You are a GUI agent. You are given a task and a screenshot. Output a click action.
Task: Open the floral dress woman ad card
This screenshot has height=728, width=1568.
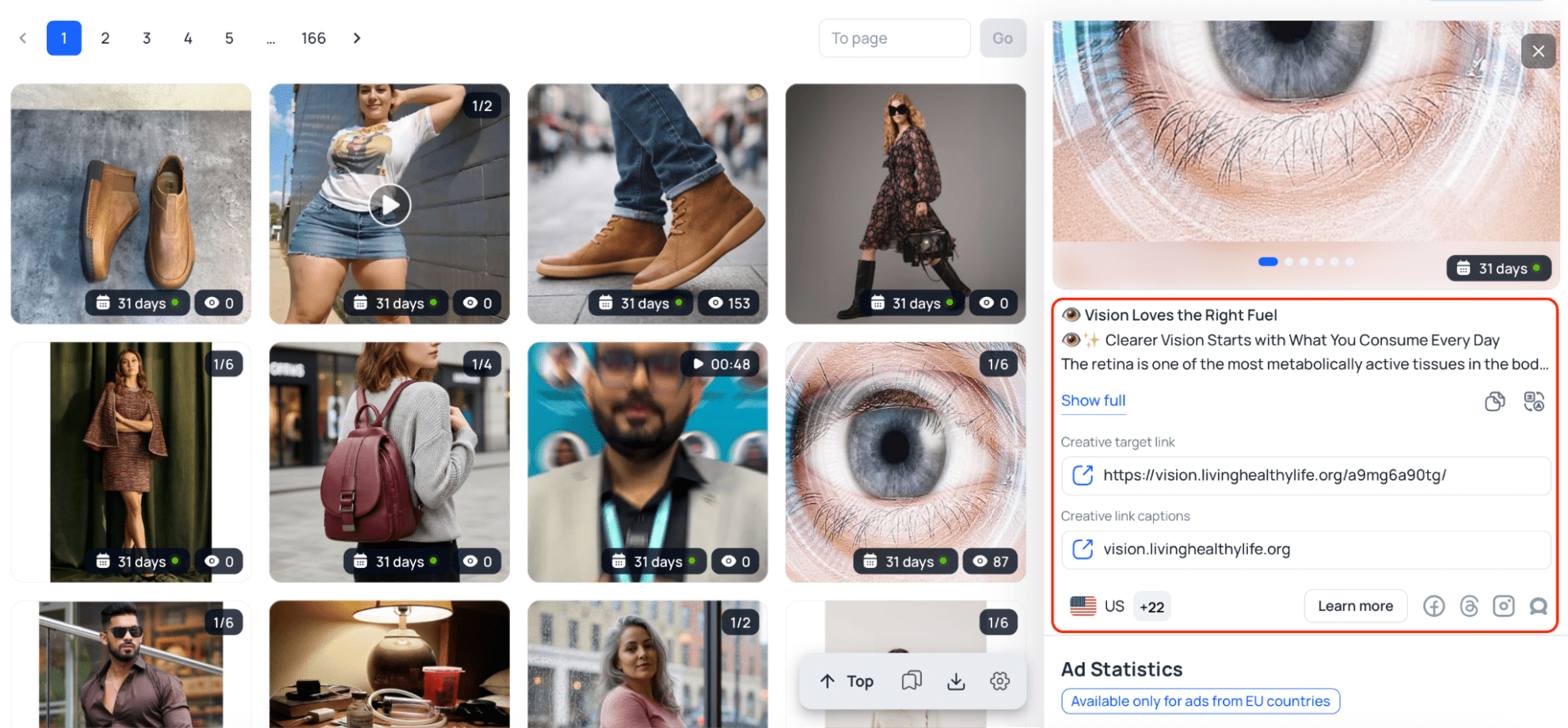[x=905, y=204]
